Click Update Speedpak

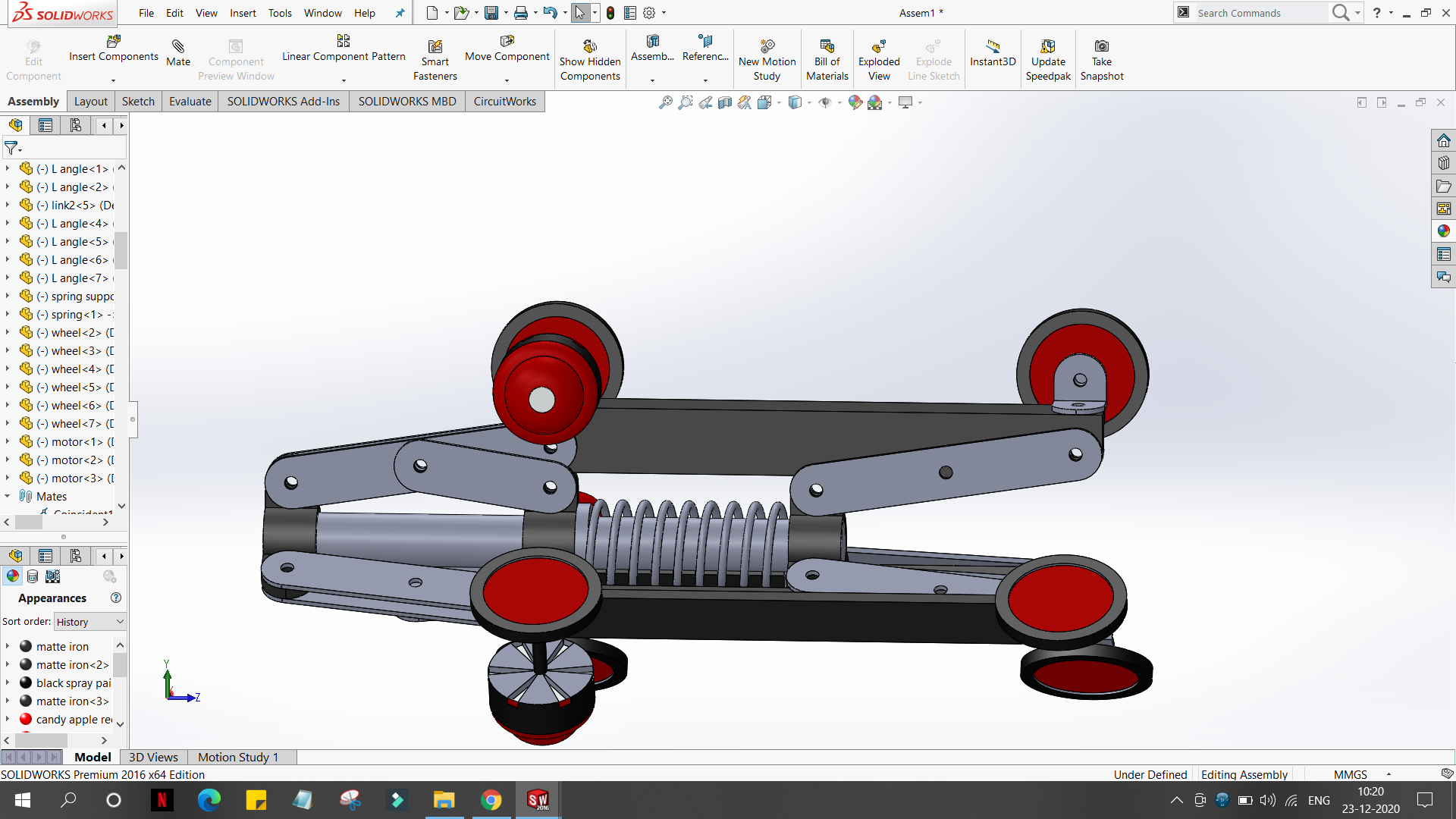click(1048, 60)
